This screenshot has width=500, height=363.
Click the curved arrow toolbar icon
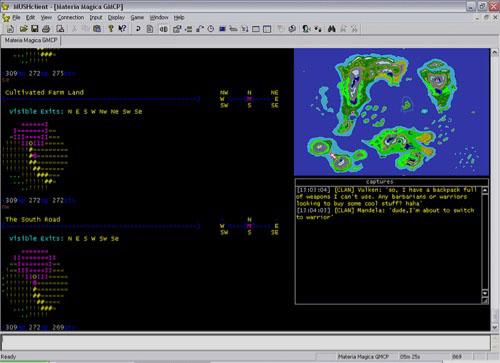(138, 29)
